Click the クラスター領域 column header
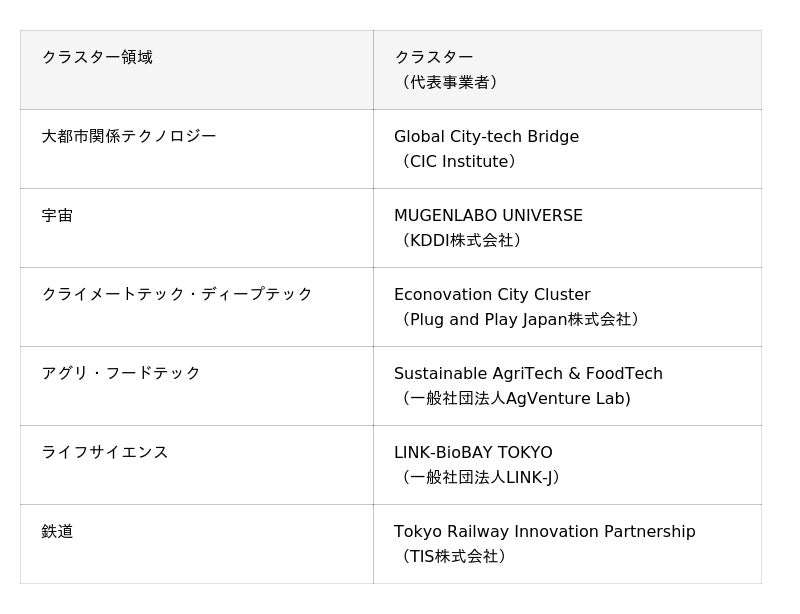Image resolution: width=800 pixels, height=614 pixels. pos(97,58)
